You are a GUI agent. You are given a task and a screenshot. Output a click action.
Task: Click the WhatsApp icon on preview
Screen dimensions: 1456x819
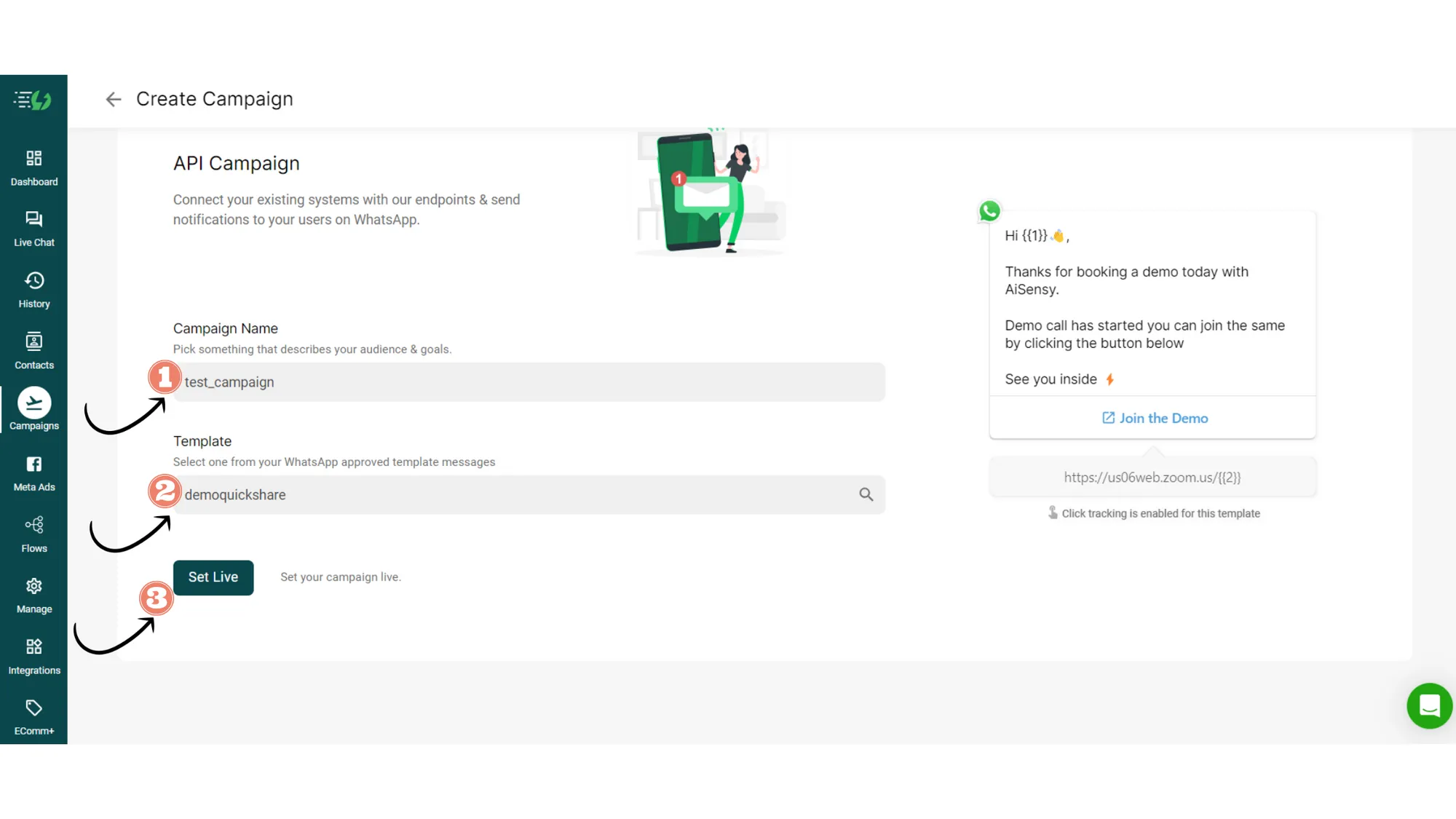click(989, 211)
